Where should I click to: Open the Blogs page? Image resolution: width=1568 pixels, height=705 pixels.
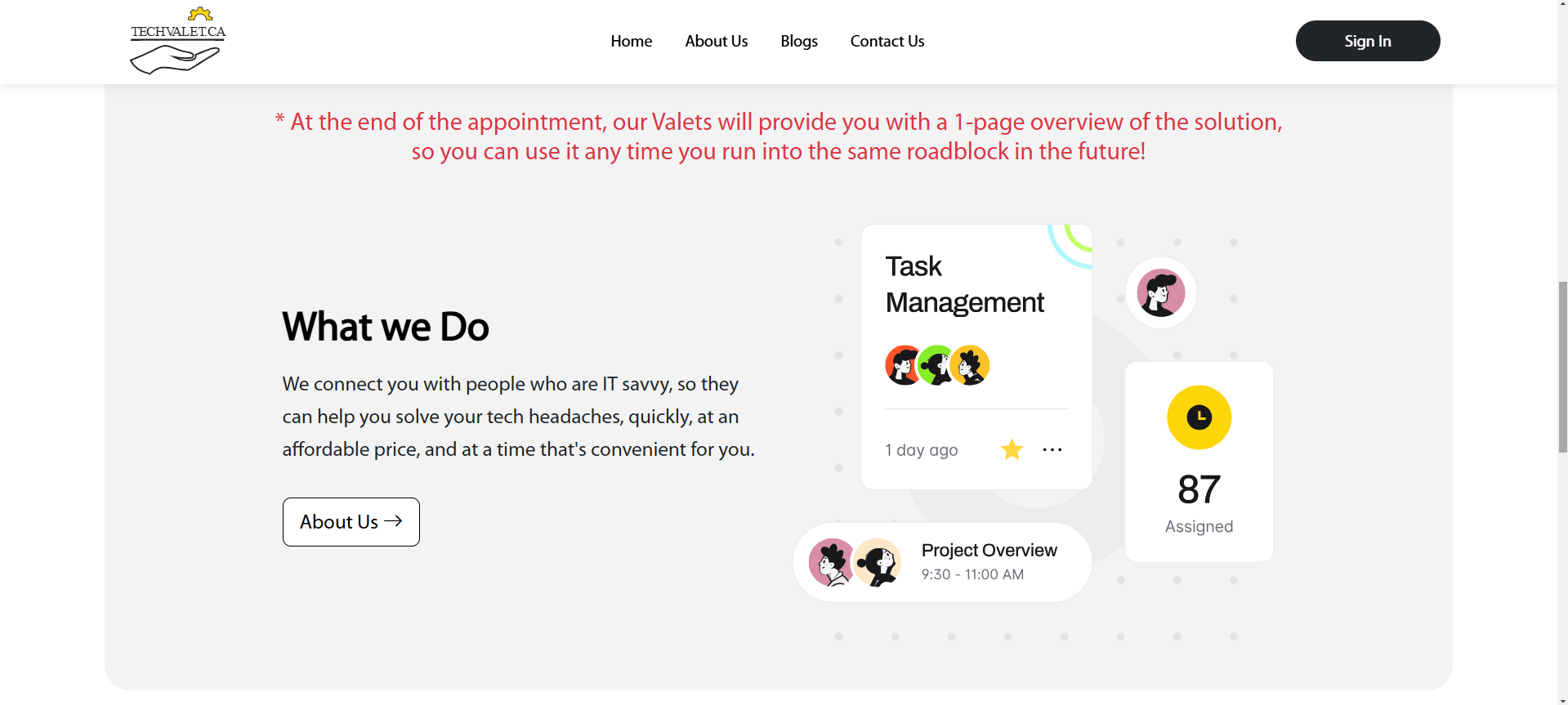click(x=798, y=41)
